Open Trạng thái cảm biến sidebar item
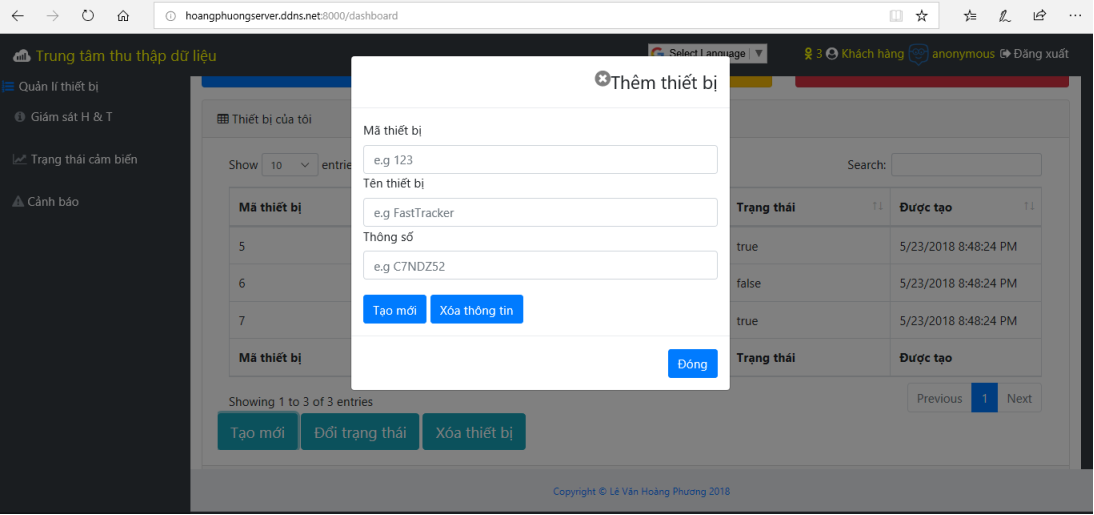This screenshot has width=1094, height=515. [84, 159]
